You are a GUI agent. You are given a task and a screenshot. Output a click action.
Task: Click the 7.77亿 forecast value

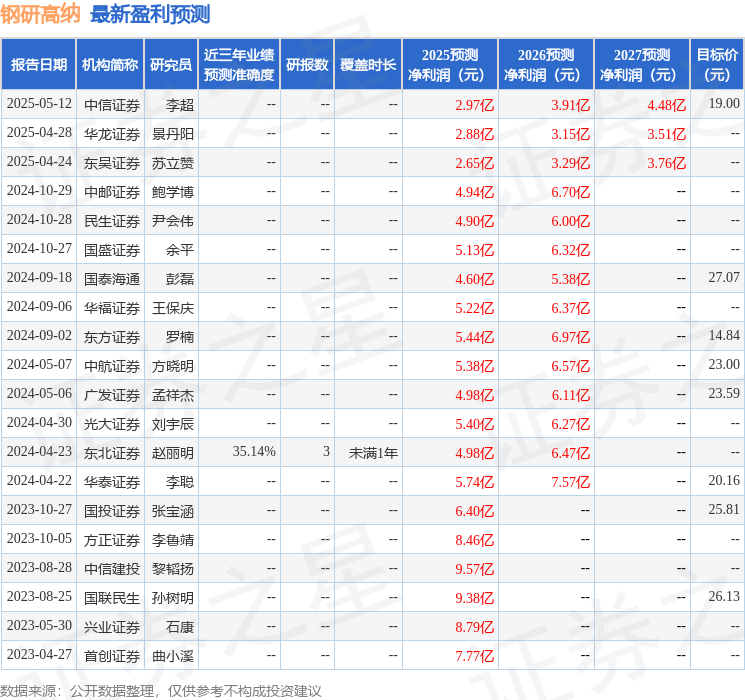474,656
